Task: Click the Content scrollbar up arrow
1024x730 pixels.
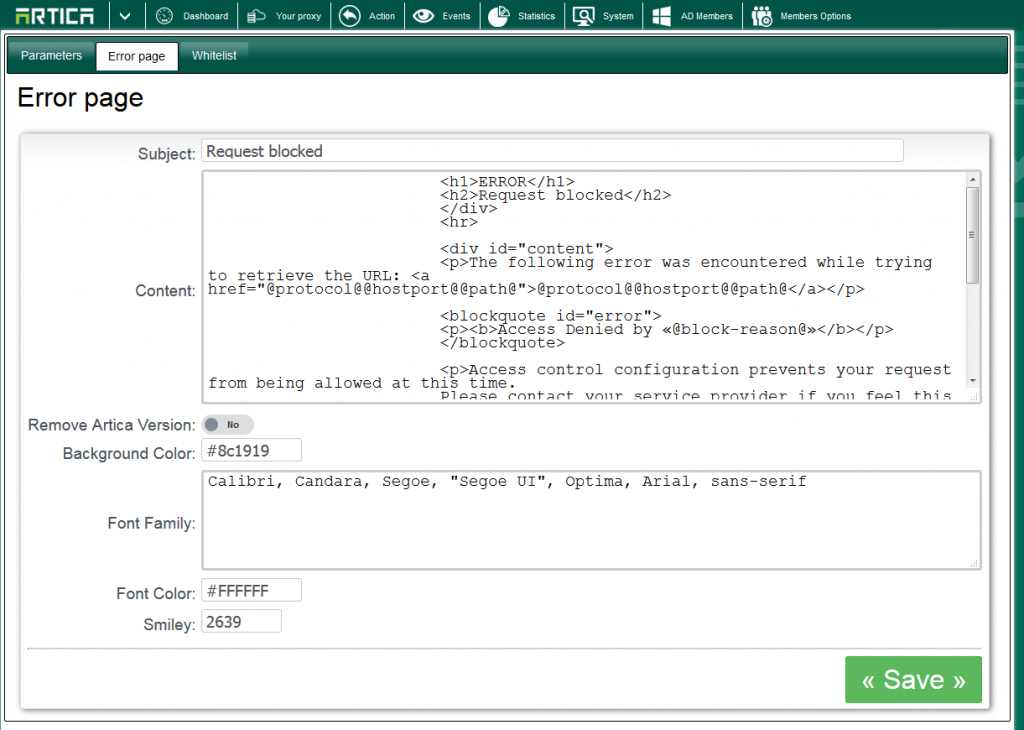Action: click(x=972, y=179)
